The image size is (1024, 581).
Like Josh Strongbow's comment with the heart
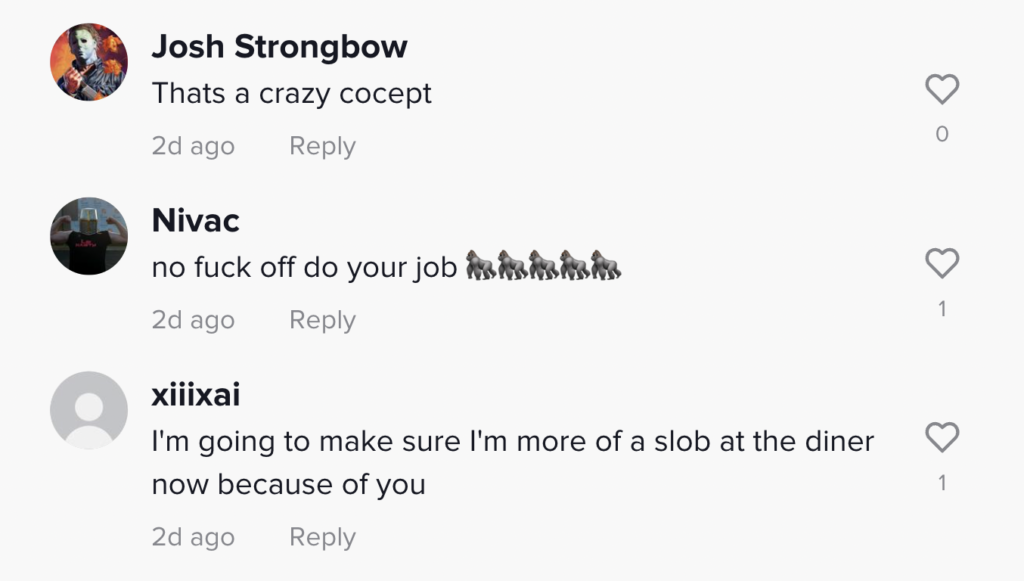click(x=941, y=90)
